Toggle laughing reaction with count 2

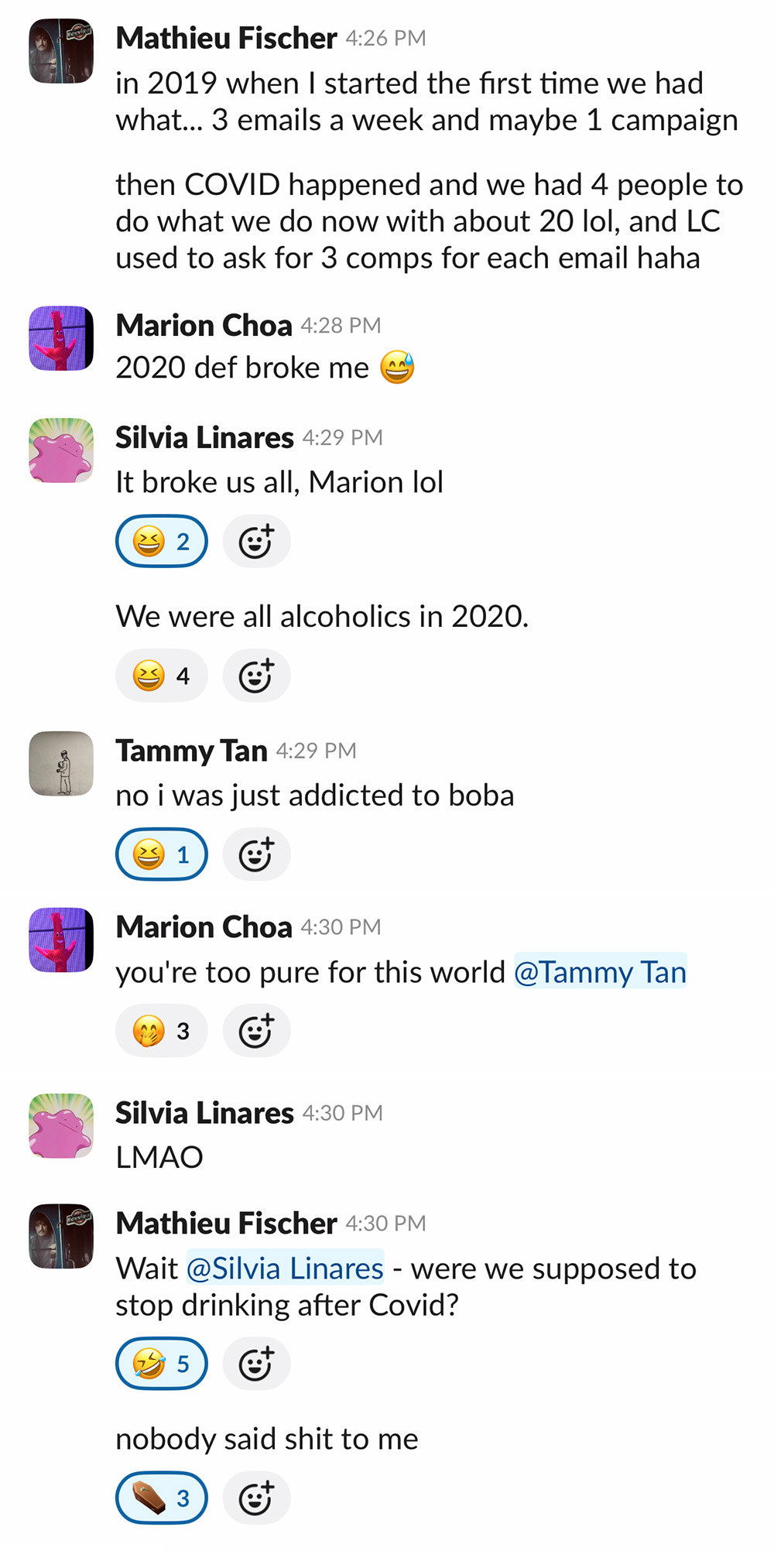(x=162, y=542)
